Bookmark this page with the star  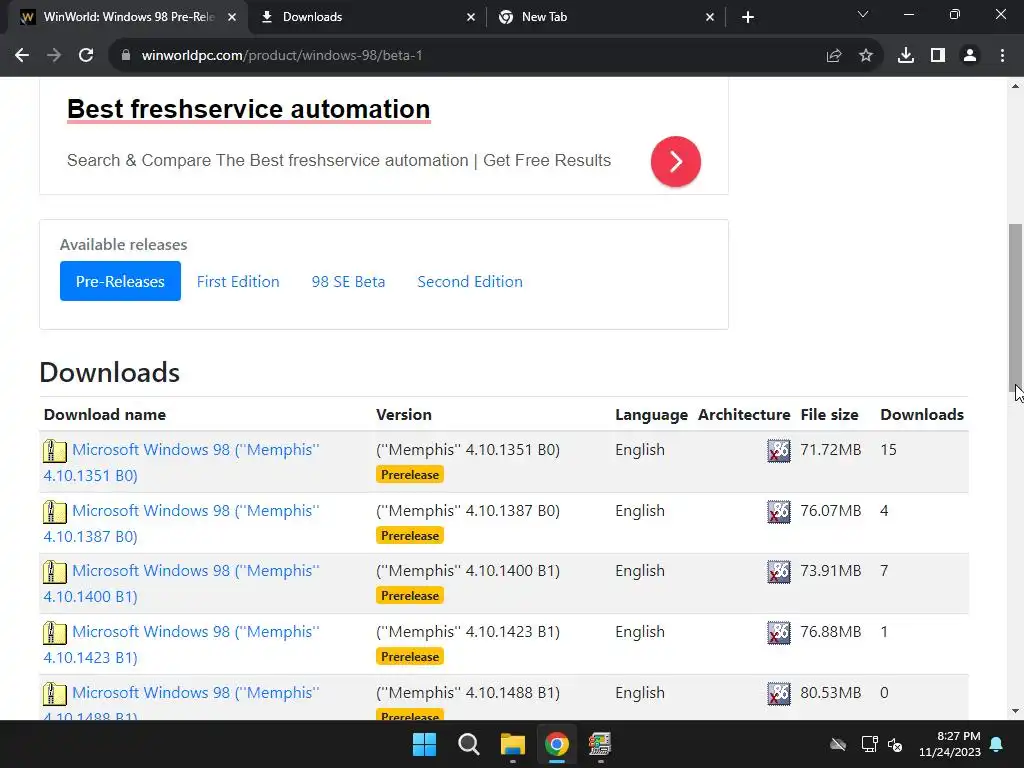tap(866, 56)
